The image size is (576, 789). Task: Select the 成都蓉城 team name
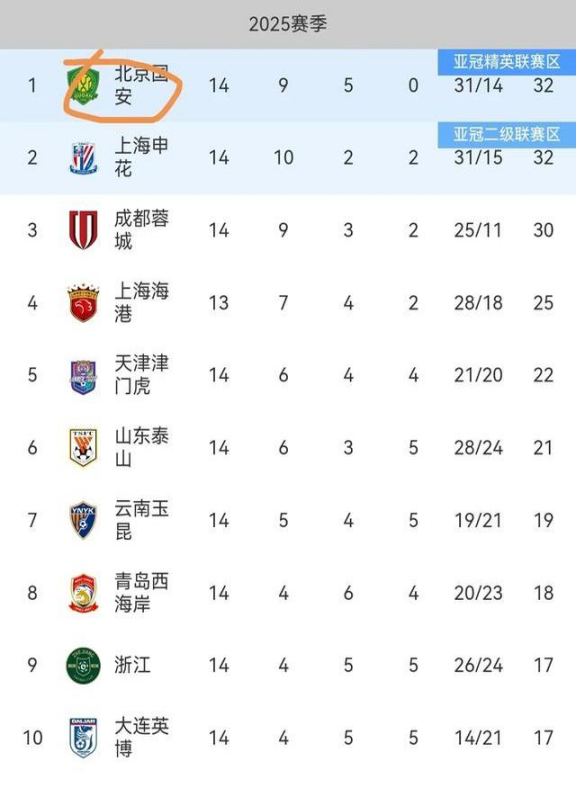pos(141,230)
